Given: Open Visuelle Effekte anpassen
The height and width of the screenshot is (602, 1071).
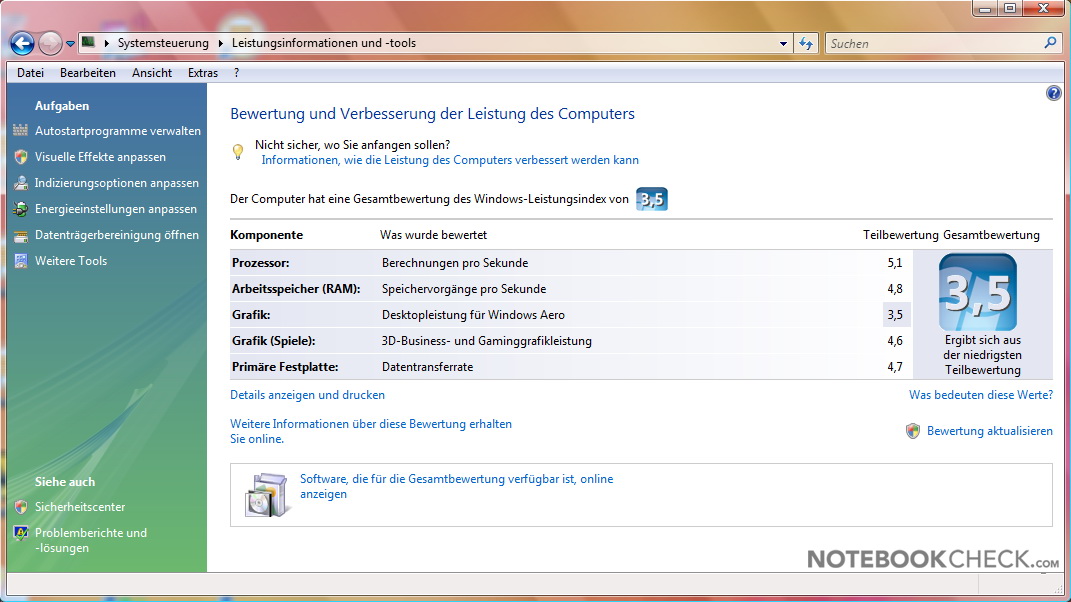Looking at the screenshot, I should pos(100,156).
